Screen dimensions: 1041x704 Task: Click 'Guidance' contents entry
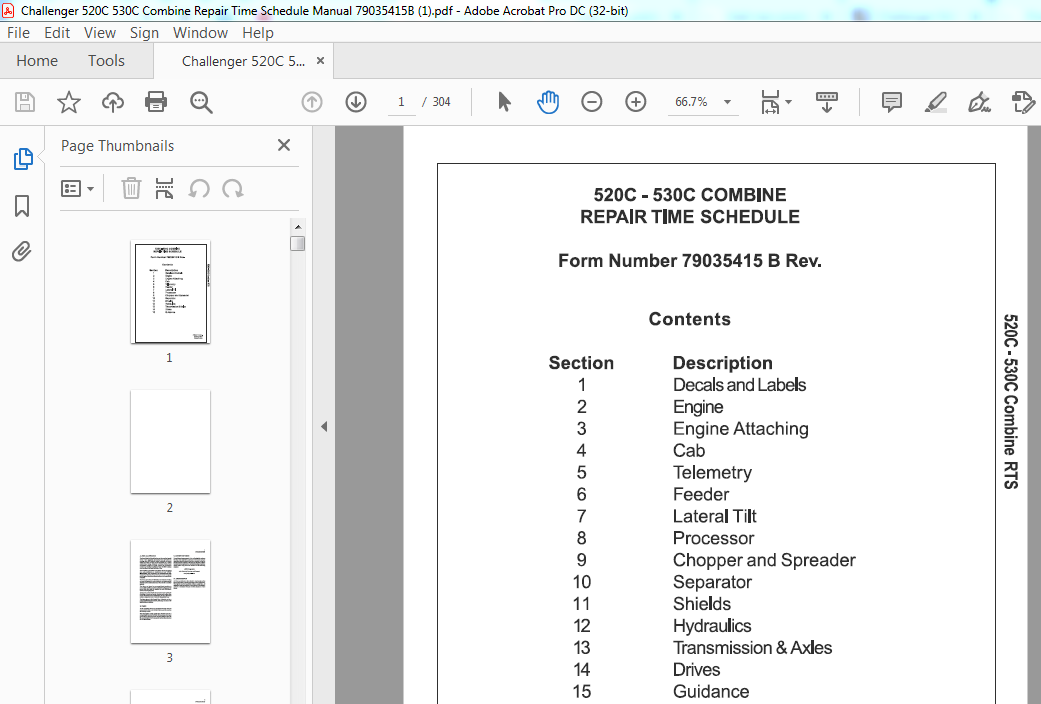(x=711, y=691)
